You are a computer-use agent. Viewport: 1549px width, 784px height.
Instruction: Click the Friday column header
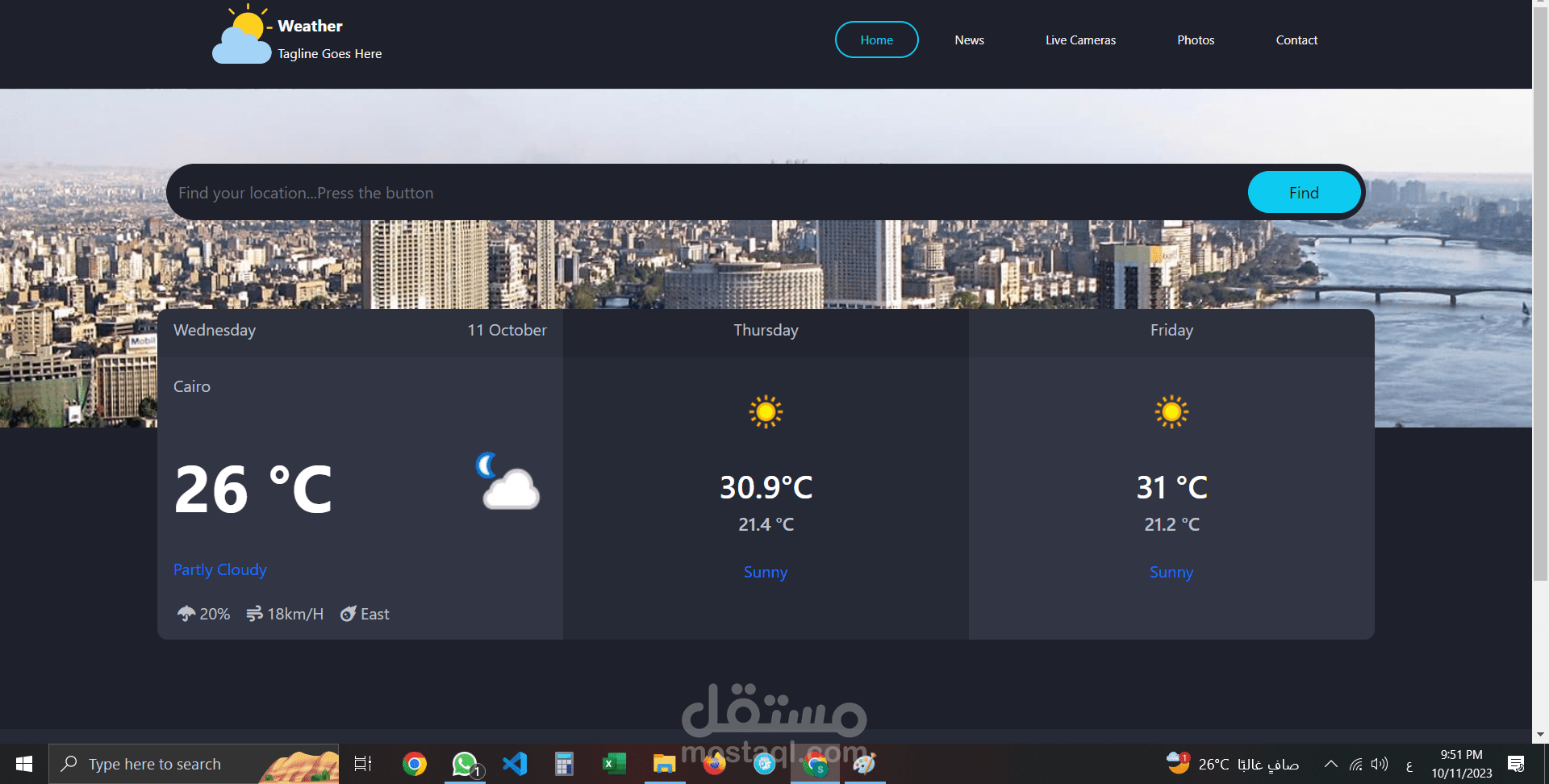pyautogui.click(x=1171, y=330)
